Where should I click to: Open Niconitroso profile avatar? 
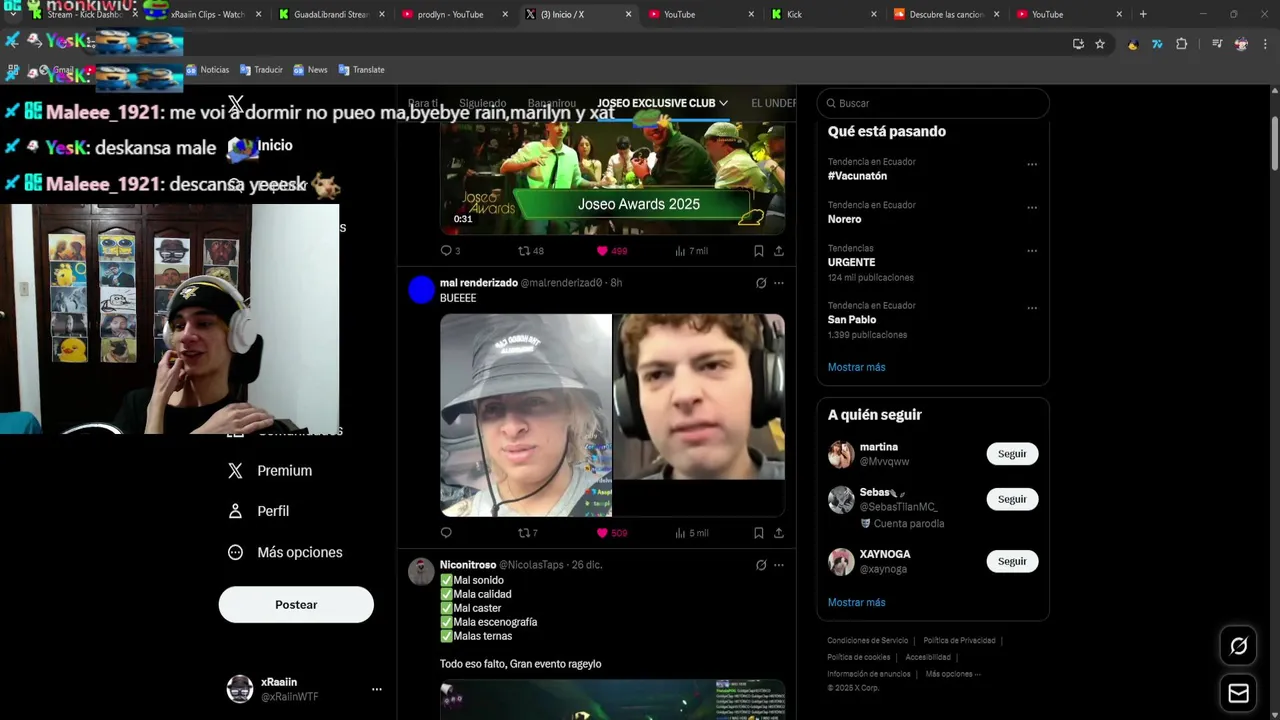click(x=422, y=572)
